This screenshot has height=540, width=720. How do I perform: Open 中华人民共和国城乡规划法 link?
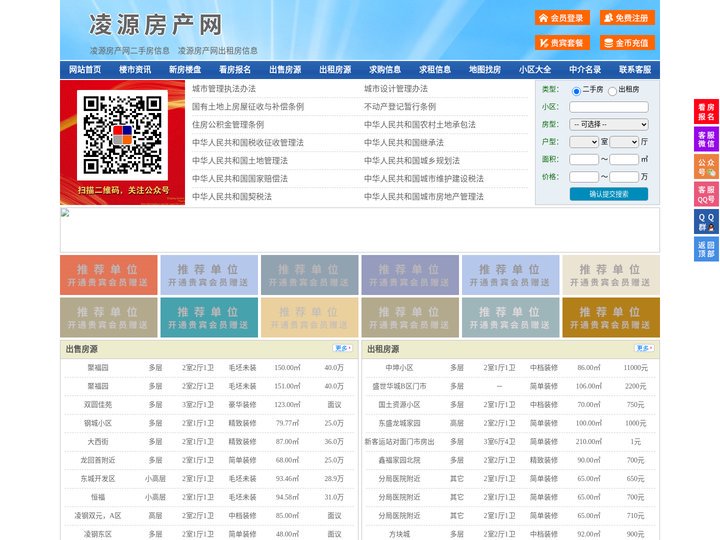[412, 160]
